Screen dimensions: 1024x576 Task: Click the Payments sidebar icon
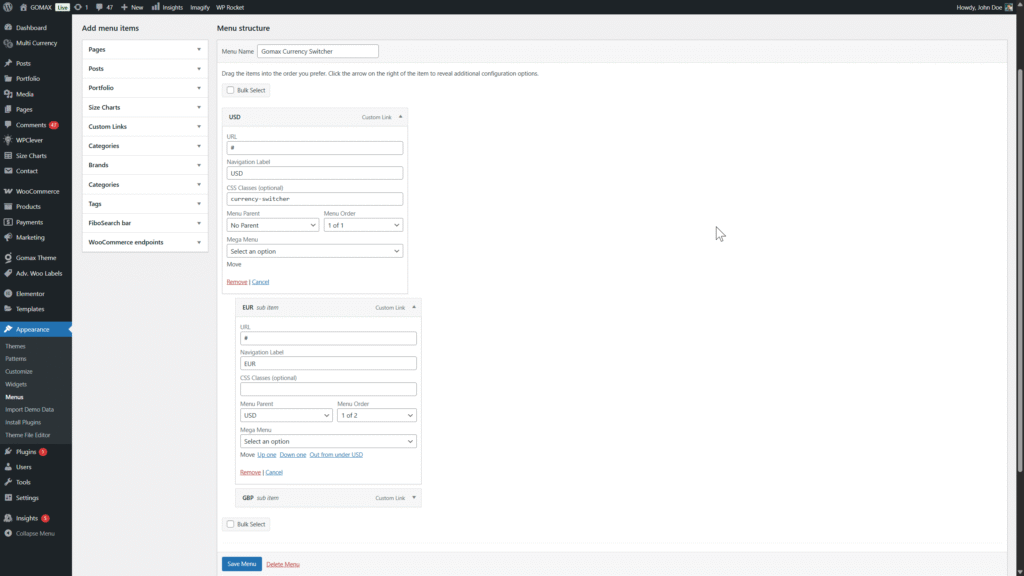8,222
